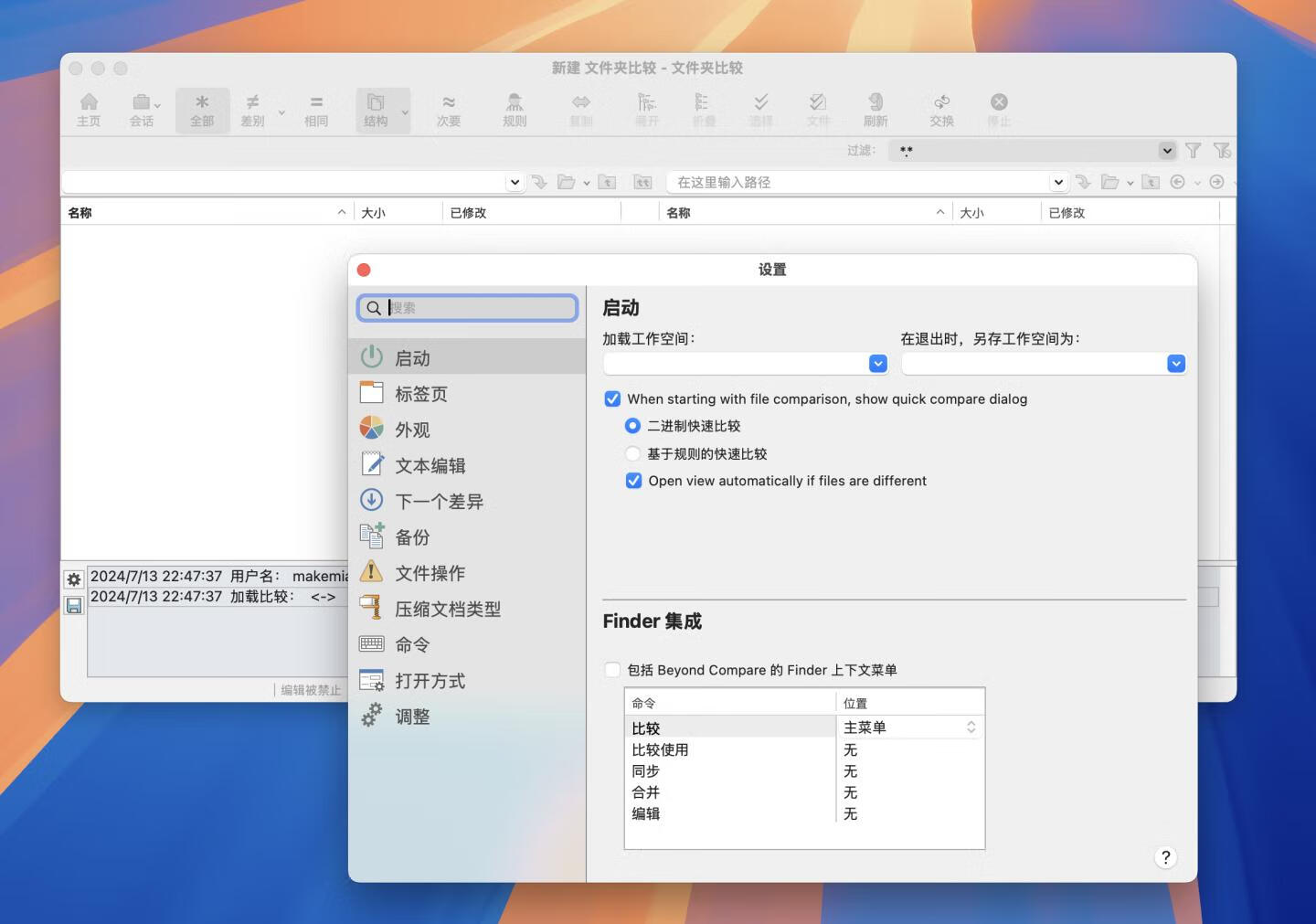Click the settings 搜索 search field
The image size is (1316, 924).
[x=468, y=308]
